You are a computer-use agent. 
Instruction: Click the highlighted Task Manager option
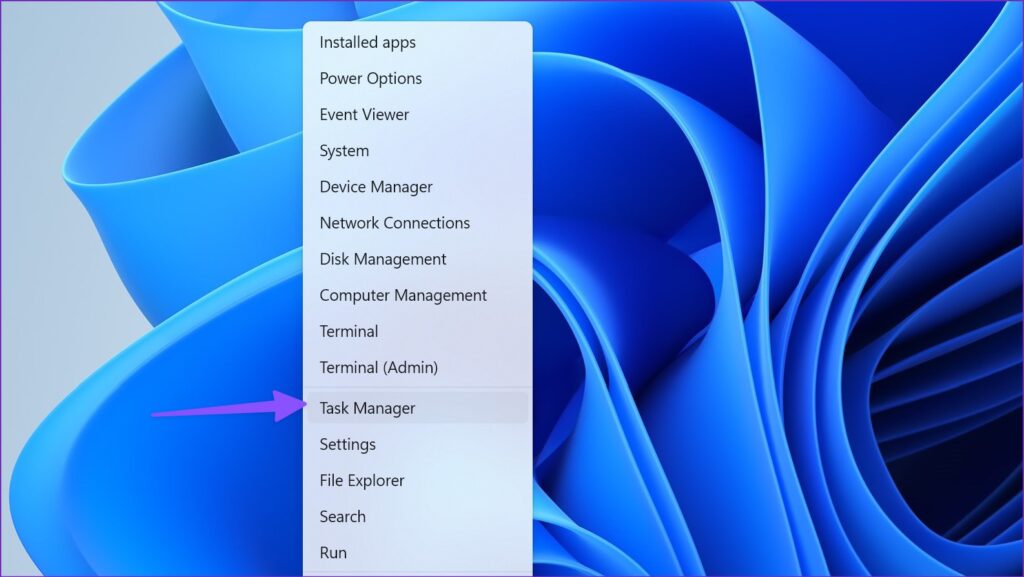coord(366,407)
